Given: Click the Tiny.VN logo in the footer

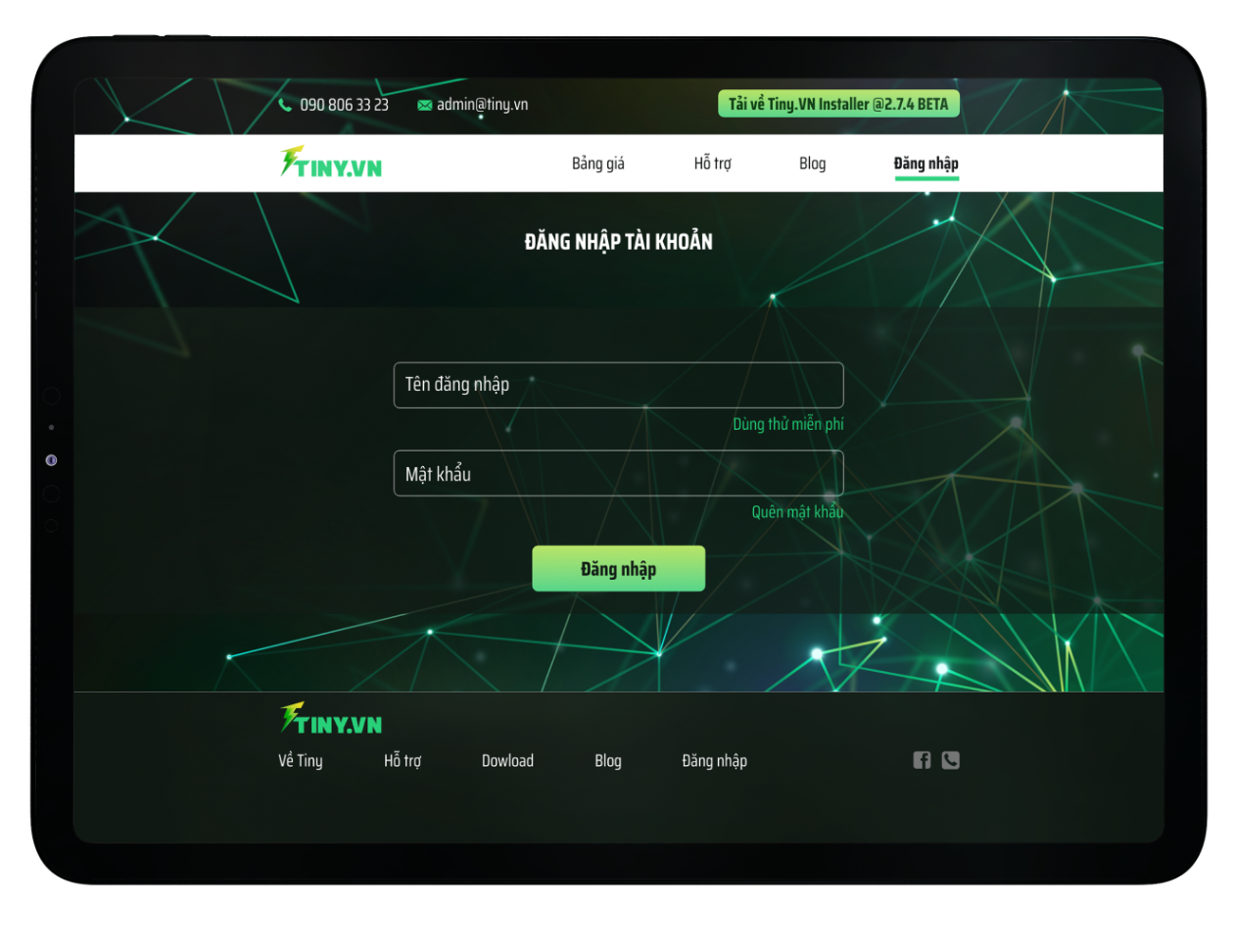Looking at the screenshot, I should [x=331, y=719].
